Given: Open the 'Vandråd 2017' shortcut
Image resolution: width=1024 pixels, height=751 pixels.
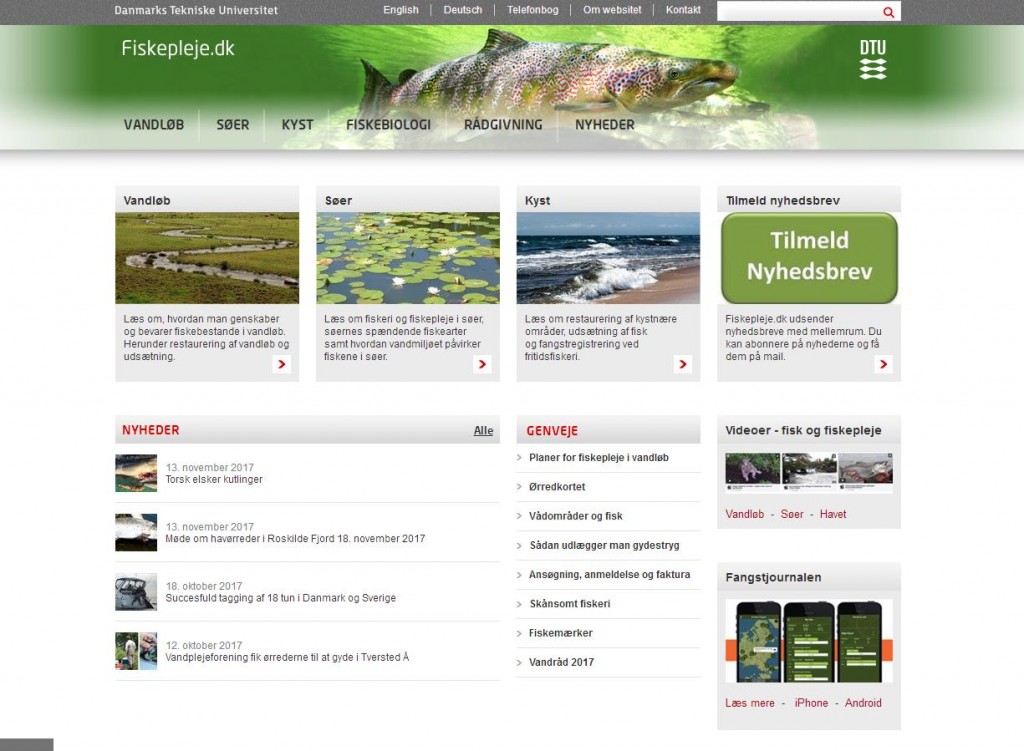Looking at the screenshot, I should click(x=562, y=662).
